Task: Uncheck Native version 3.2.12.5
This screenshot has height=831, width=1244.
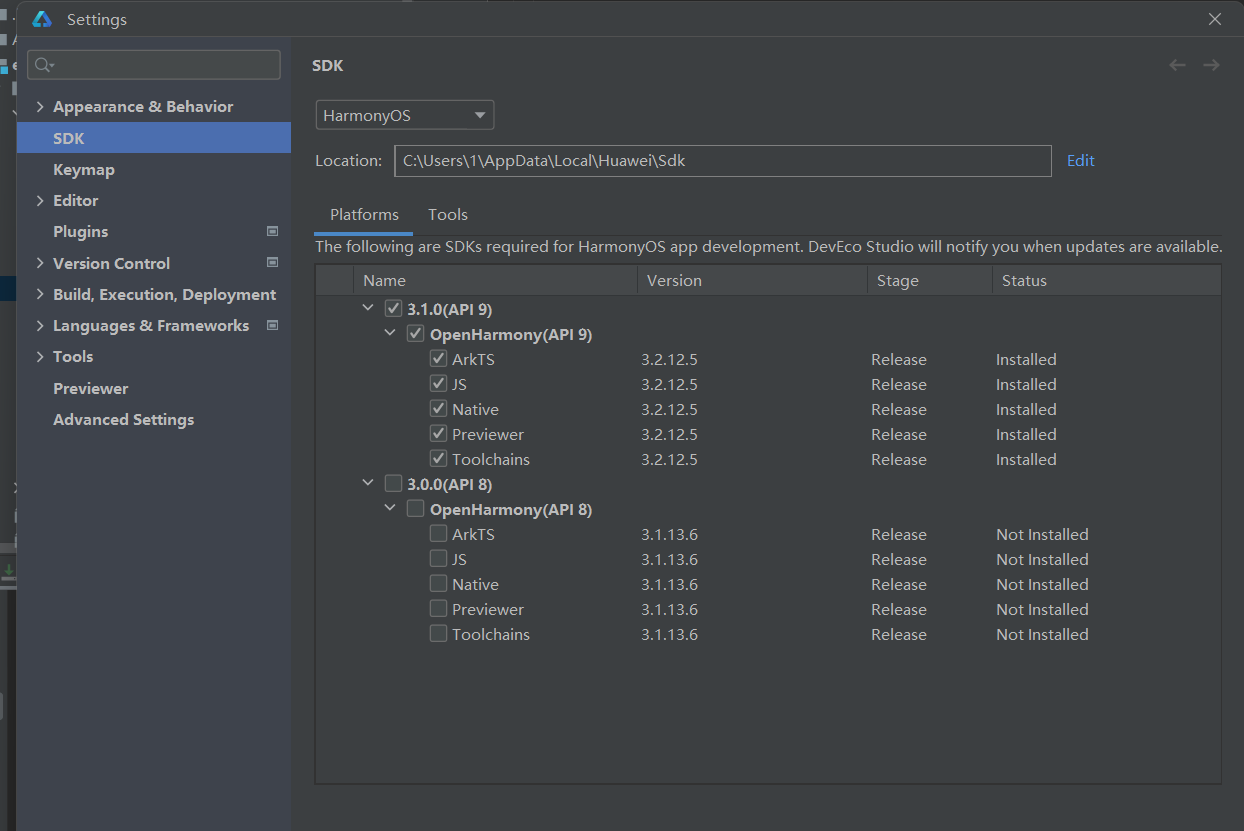Action: pos(438,409)
